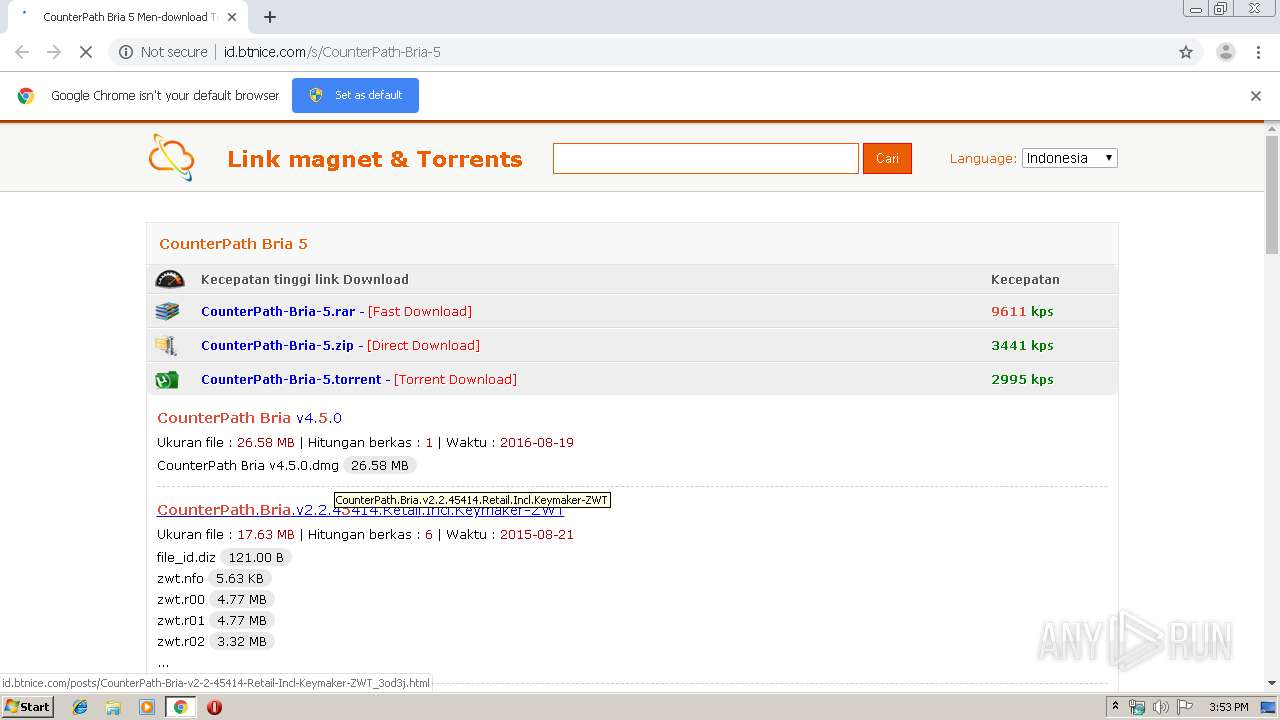1280x720 pixels.
Task: Open the Language dropdown showing Indonesia
Action: (1069, 158)
